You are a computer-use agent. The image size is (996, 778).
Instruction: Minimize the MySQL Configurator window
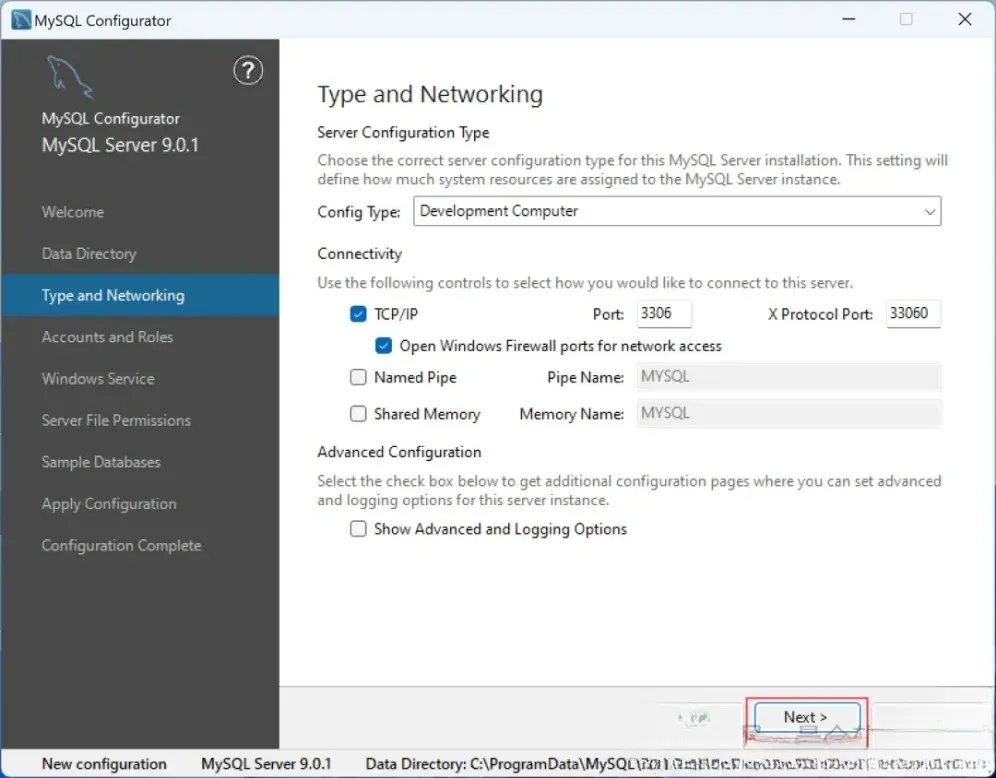coord(849,20)
